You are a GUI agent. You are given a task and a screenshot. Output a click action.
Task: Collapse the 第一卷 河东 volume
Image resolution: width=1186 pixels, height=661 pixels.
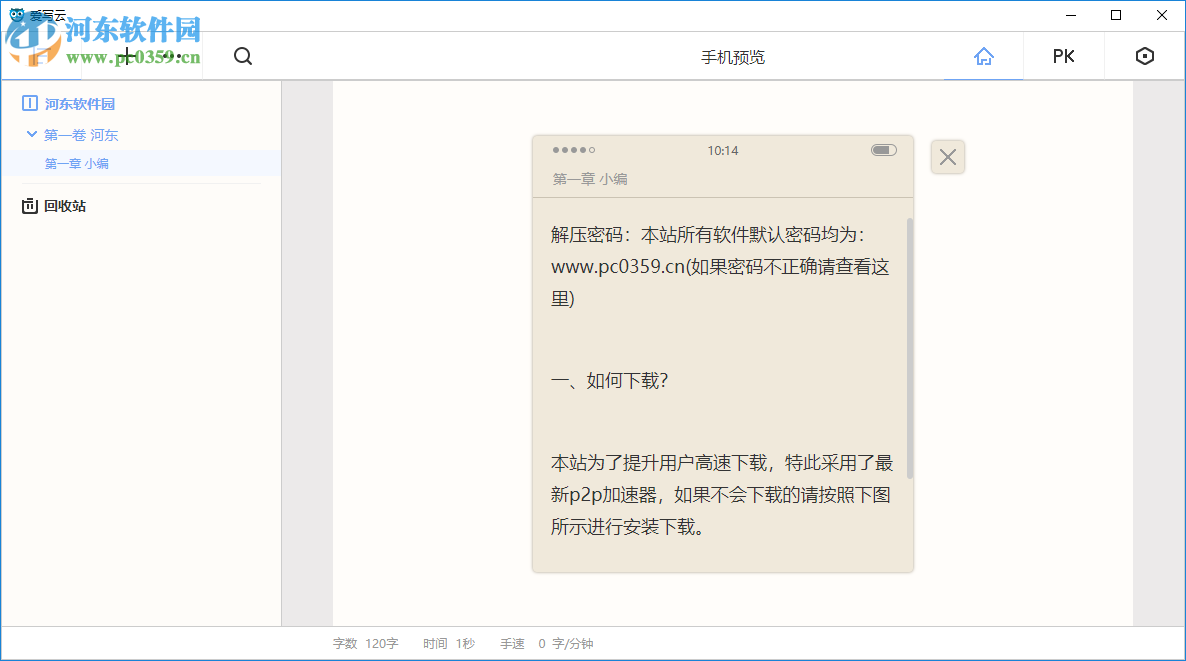tap(31, 134)
